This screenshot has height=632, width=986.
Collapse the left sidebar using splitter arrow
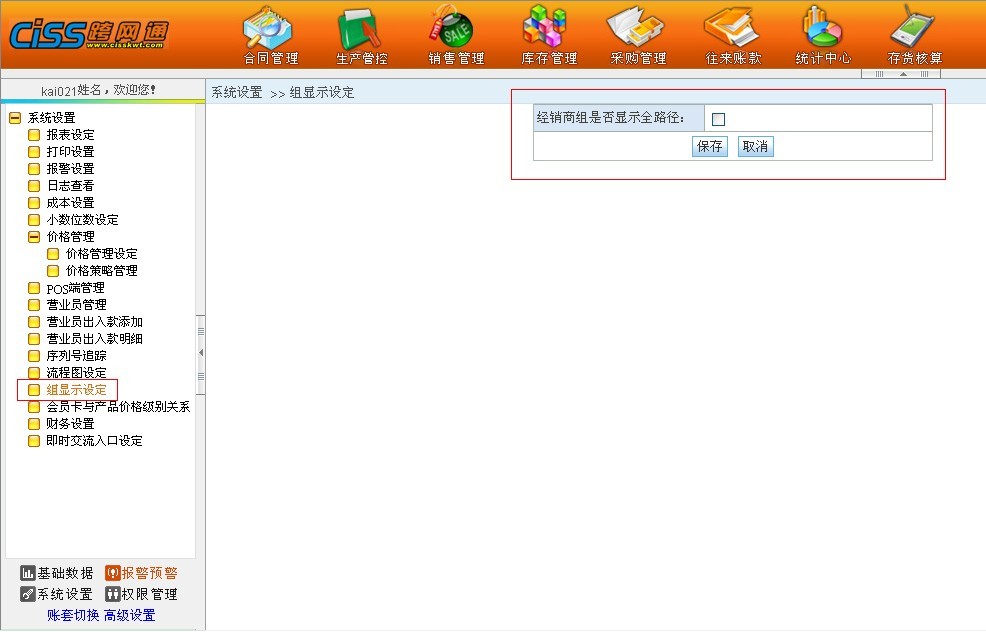[x=201, y=353]
